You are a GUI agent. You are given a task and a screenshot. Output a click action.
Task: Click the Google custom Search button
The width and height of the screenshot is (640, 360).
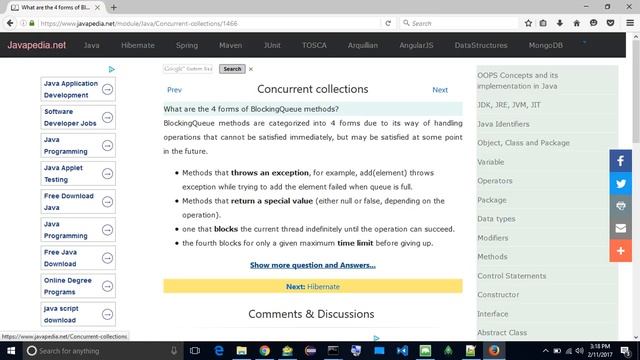point(232,69)
